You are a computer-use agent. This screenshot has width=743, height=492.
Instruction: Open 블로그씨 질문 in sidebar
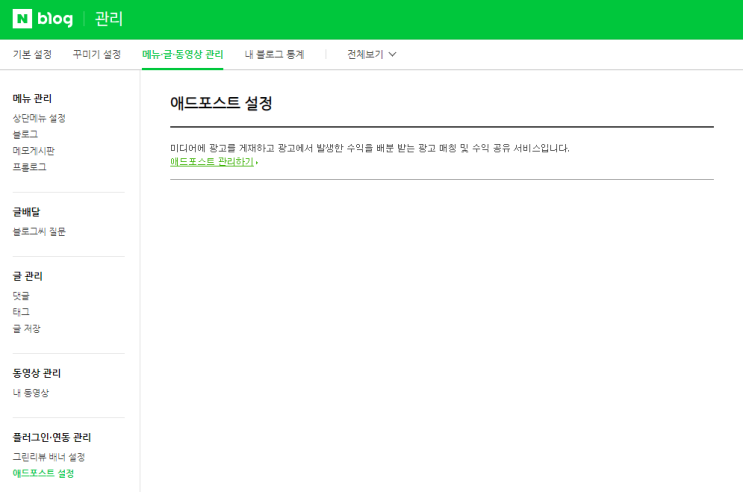pyautogui.click(x=39, y=231)
